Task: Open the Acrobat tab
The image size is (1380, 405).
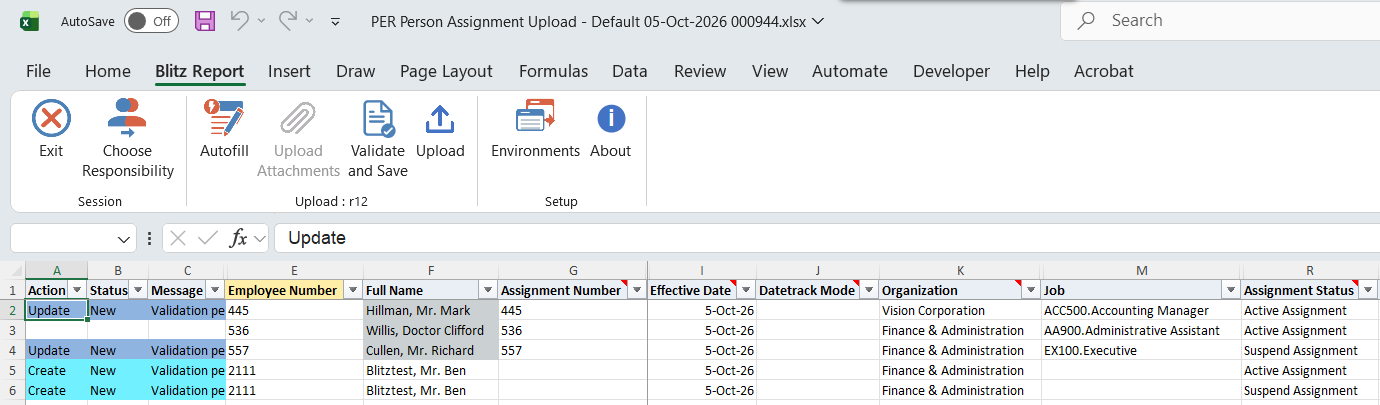Action: coord(1104,71)
